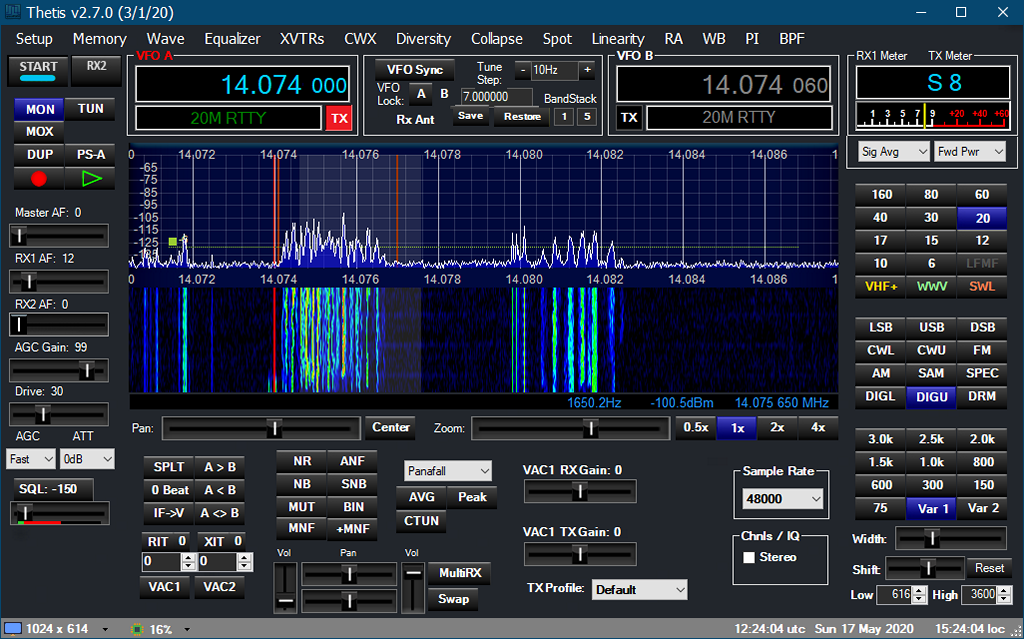The height and width of the screenshot is (639, 1024).
Task: Open the AGC Fast dropdown
Action: coord(31,459)
